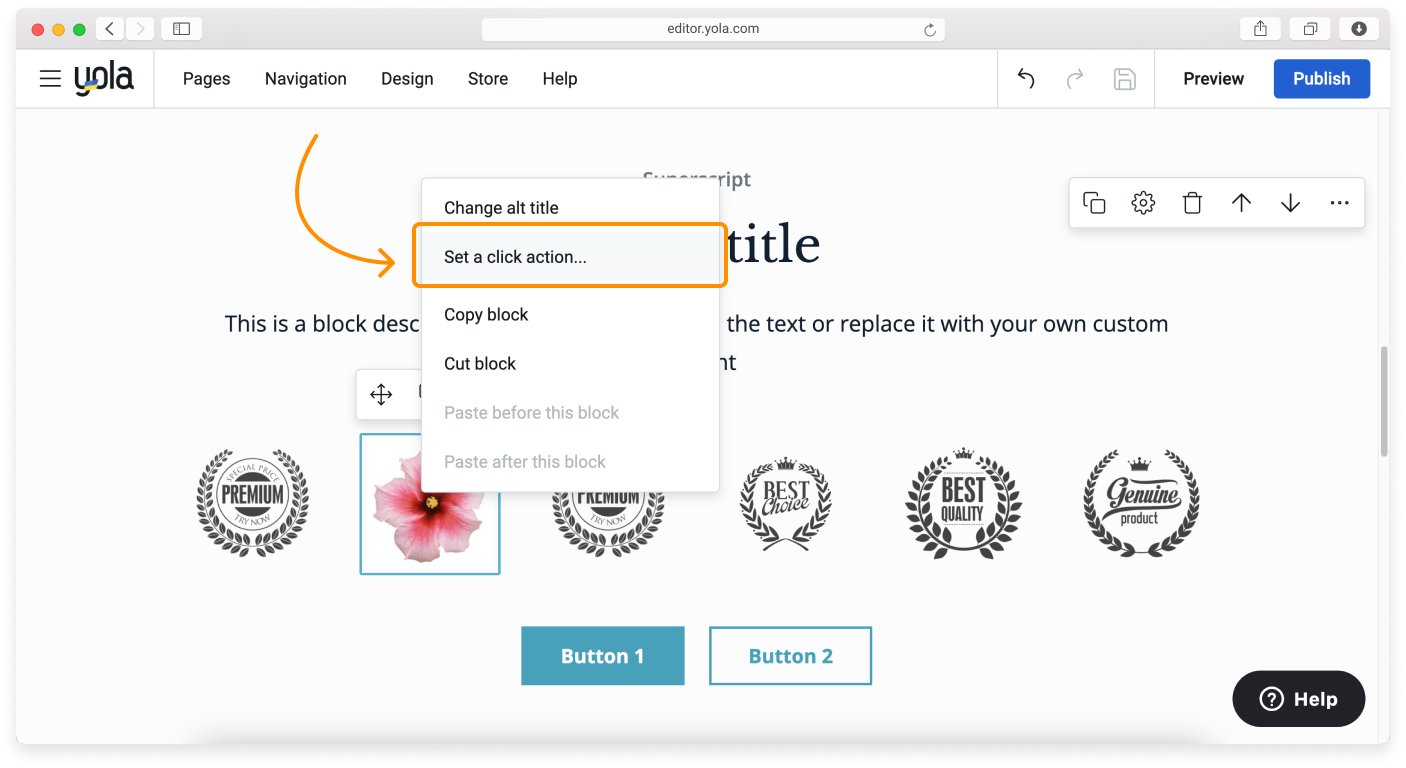Open the Design menu
Screen dimensions: 1406x768
tap(407, 79)
